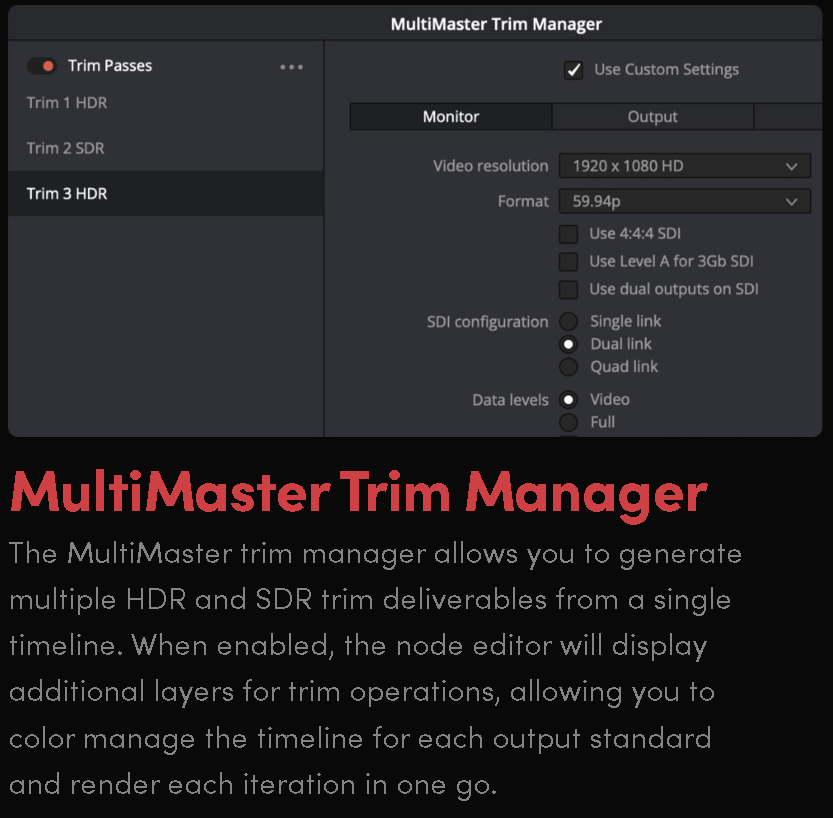Click the SDI configuration label
This screenshot has height=818, width=833.
[487, 322]
